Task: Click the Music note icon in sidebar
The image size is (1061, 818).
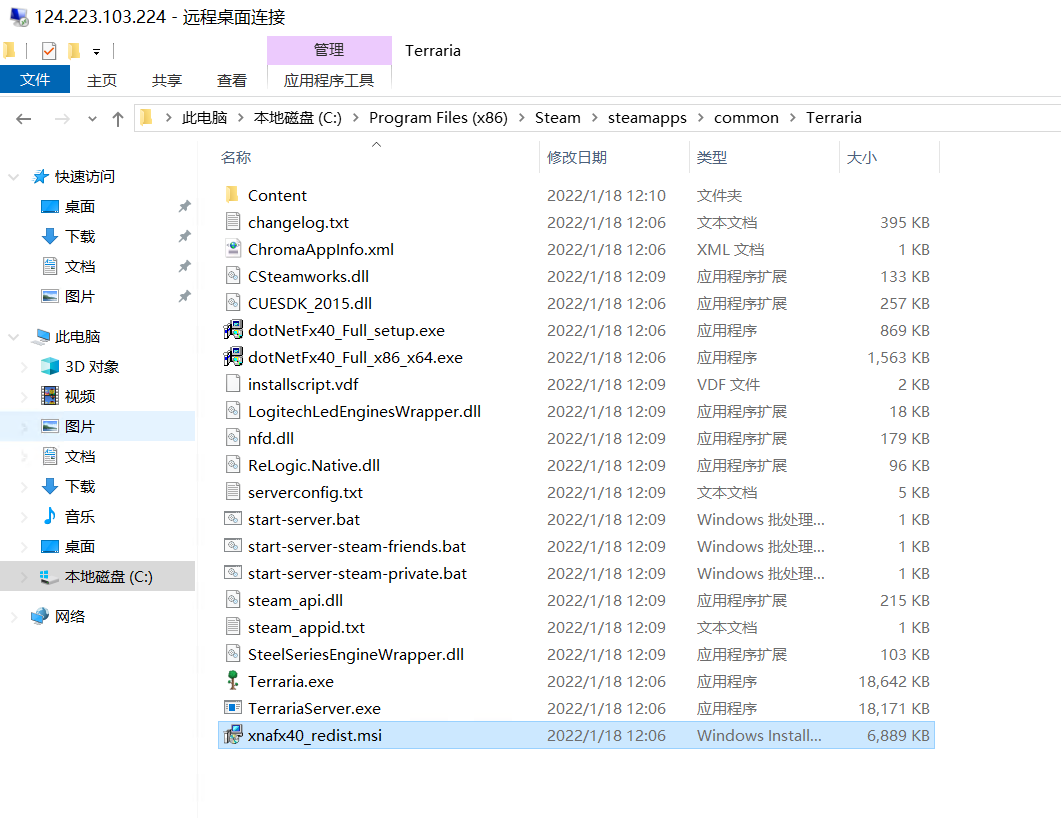Action: (49, 516)
